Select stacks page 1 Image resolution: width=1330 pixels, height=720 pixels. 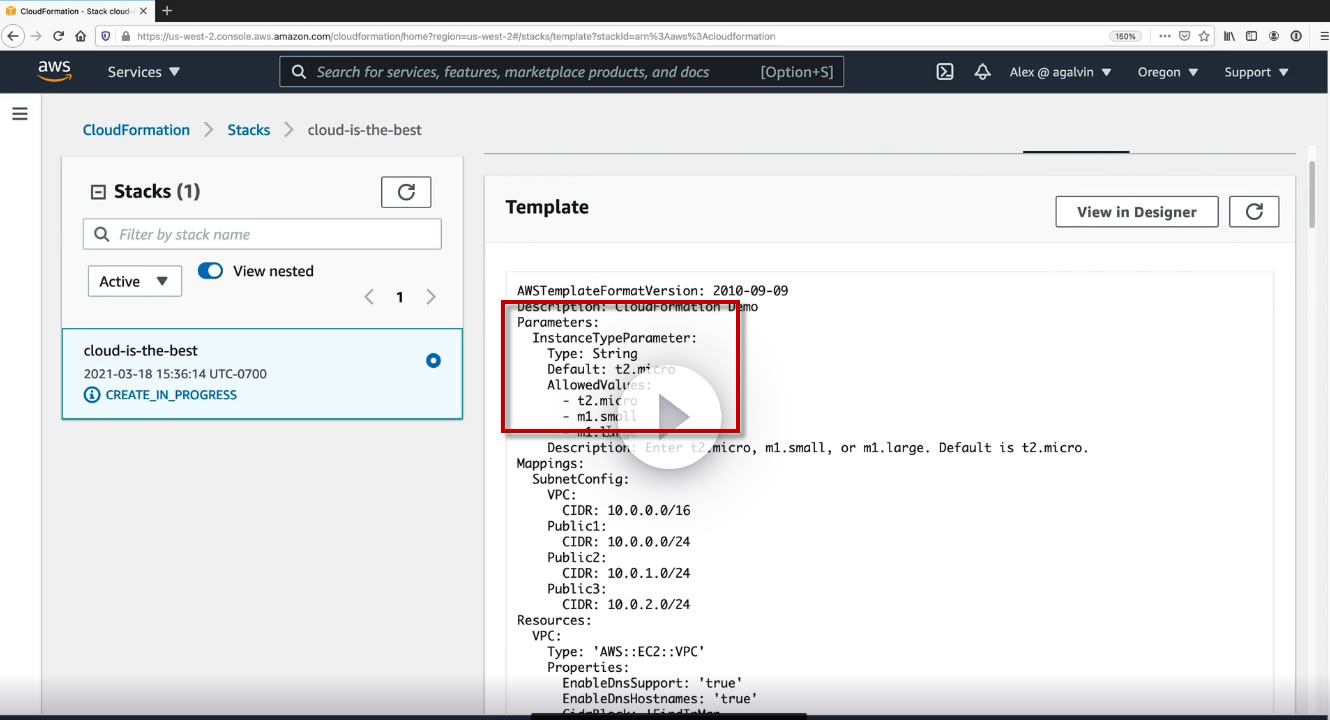point(400,297)
